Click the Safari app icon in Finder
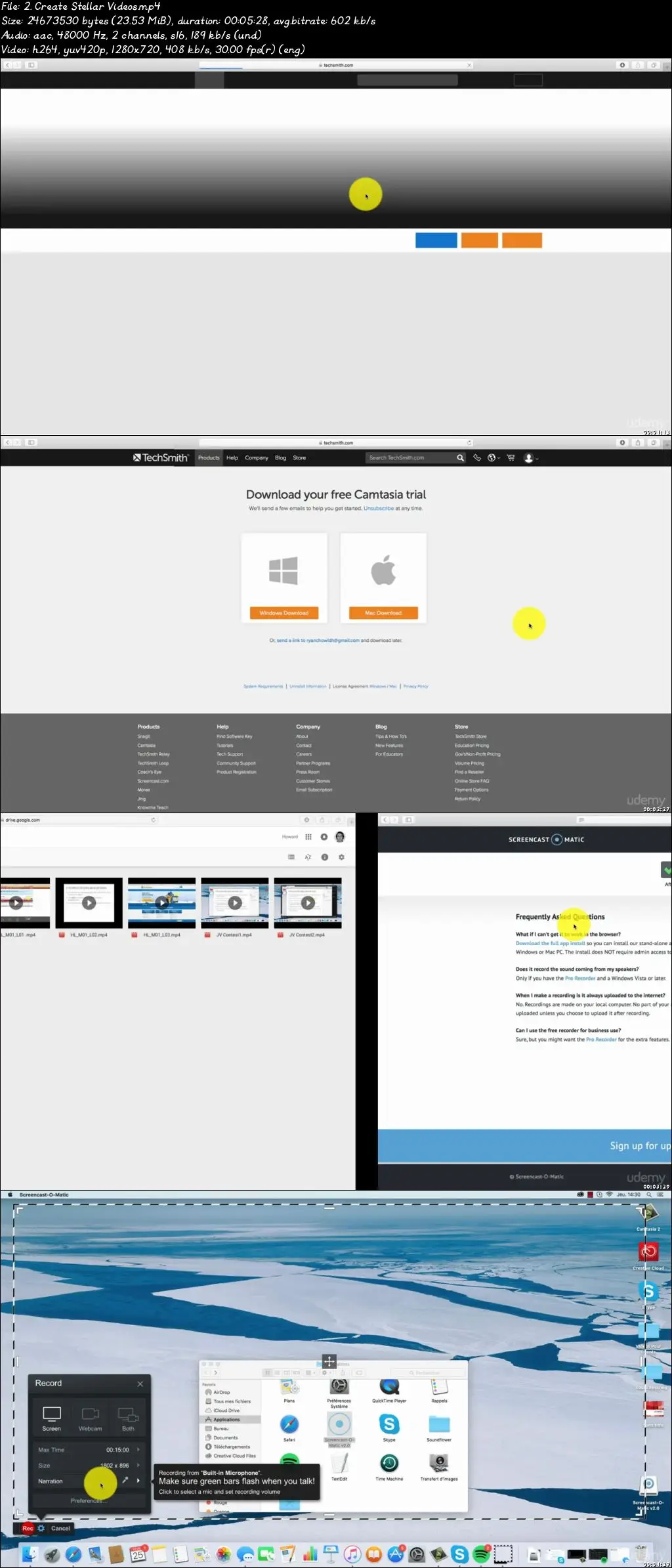The height and width of the screenshot is (1568, 672). (289, 1424)
